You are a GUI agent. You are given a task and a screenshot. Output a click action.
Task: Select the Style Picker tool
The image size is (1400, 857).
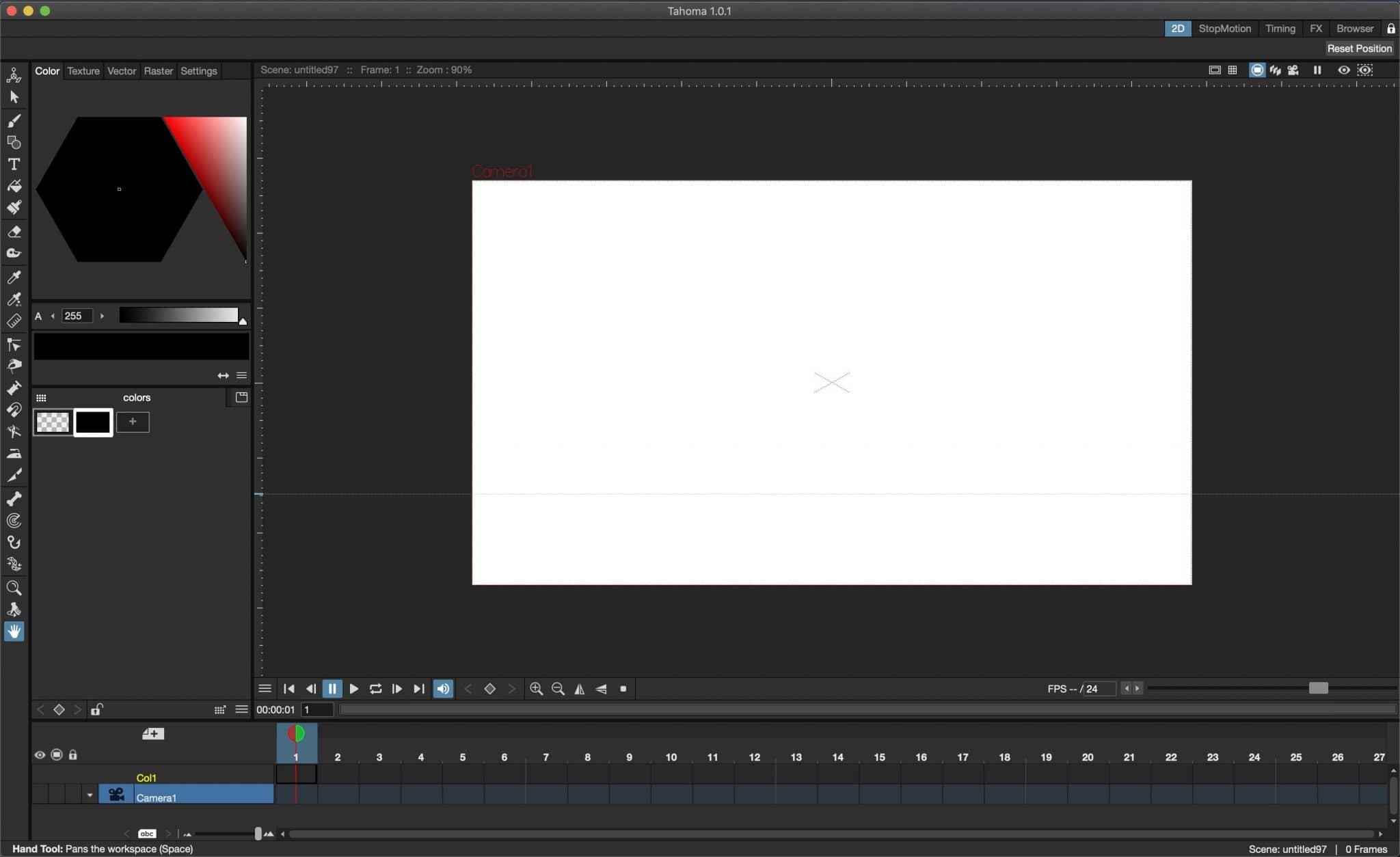pos(14,277)
